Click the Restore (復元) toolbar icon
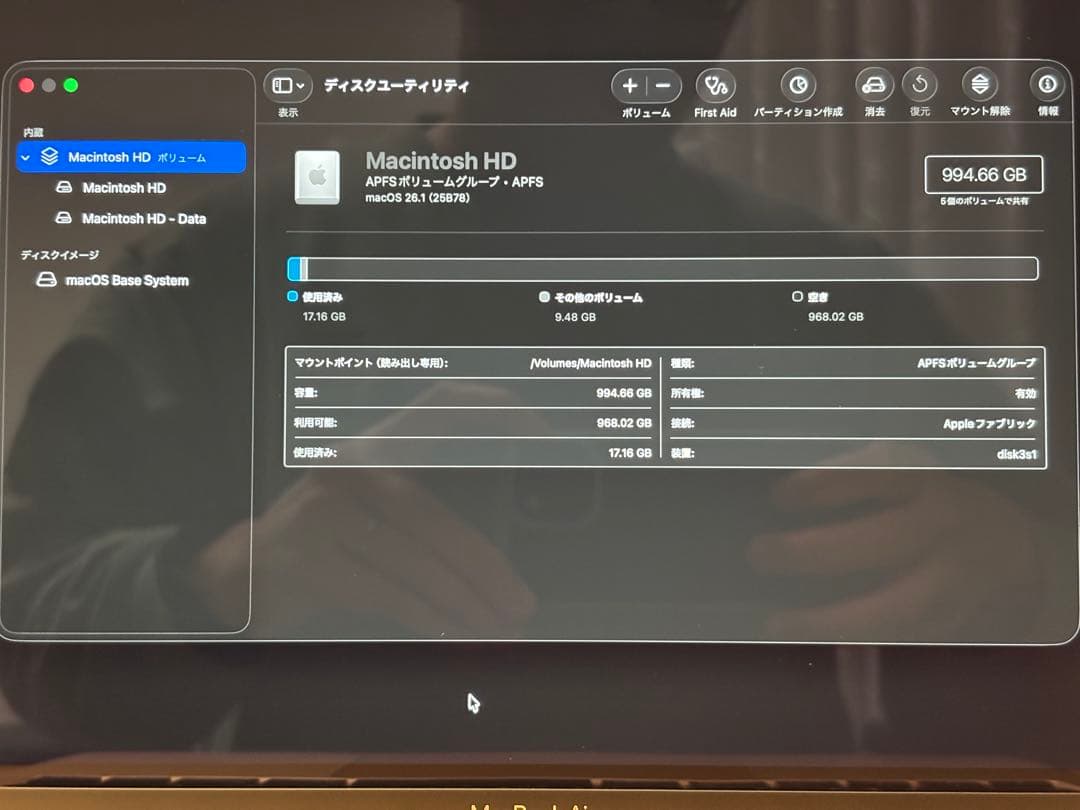Viewport: 1080px width, 810px height. click(919, 86)
